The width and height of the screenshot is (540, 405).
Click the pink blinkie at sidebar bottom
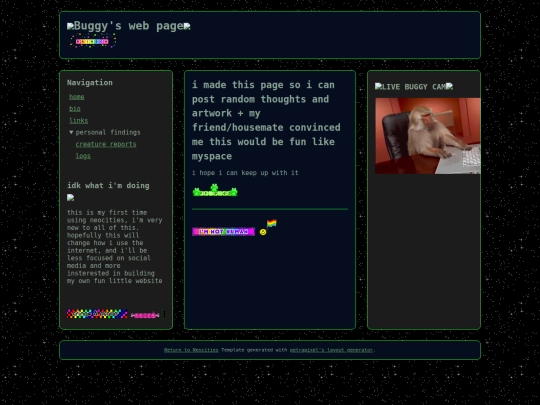pos(145,315)
